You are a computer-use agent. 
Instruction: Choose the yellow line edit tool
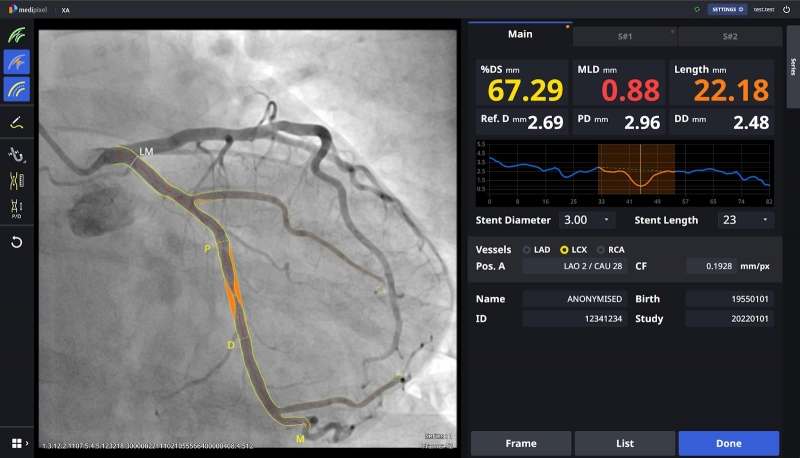pos(17,123)
